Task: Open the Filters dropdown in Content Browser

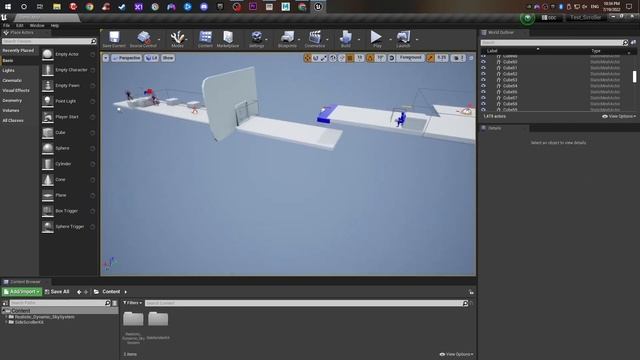Action: click(x=133, y=303)
